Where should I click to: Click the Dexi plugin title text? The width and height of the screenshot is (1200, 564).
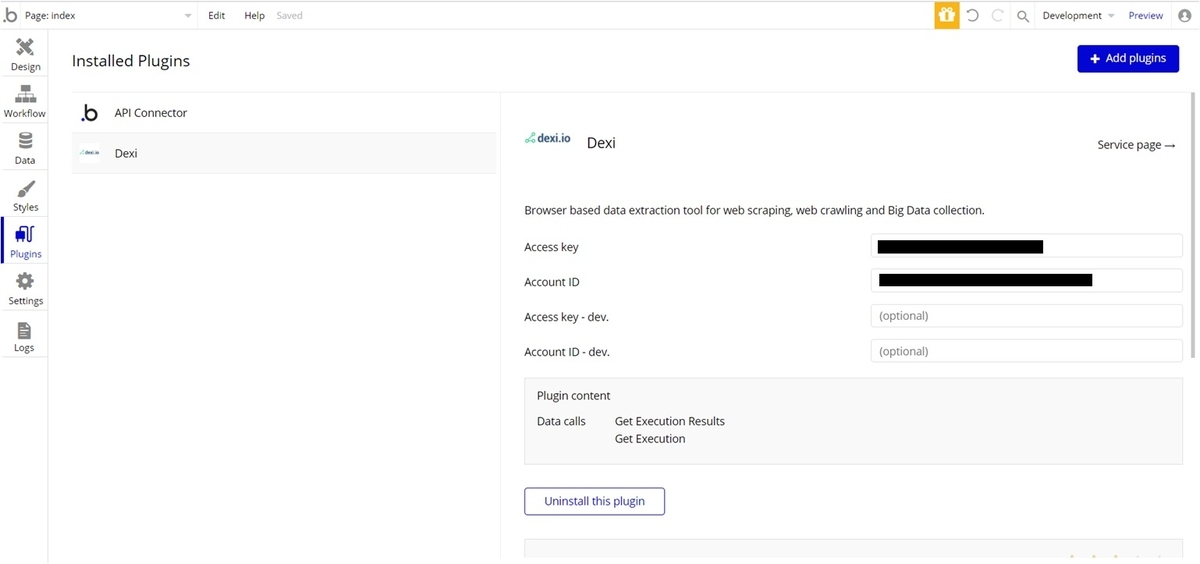tap(601, 143)
